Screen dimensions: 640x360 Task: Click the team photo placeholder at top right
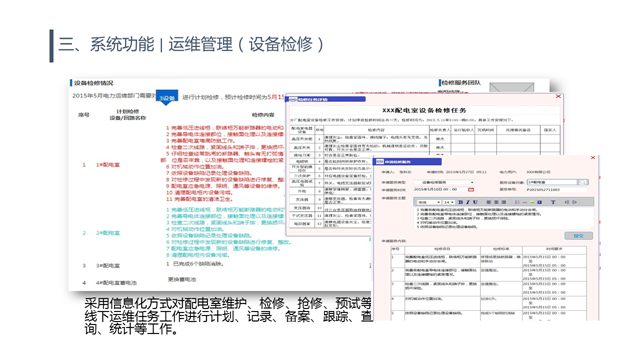click(511, 87)
